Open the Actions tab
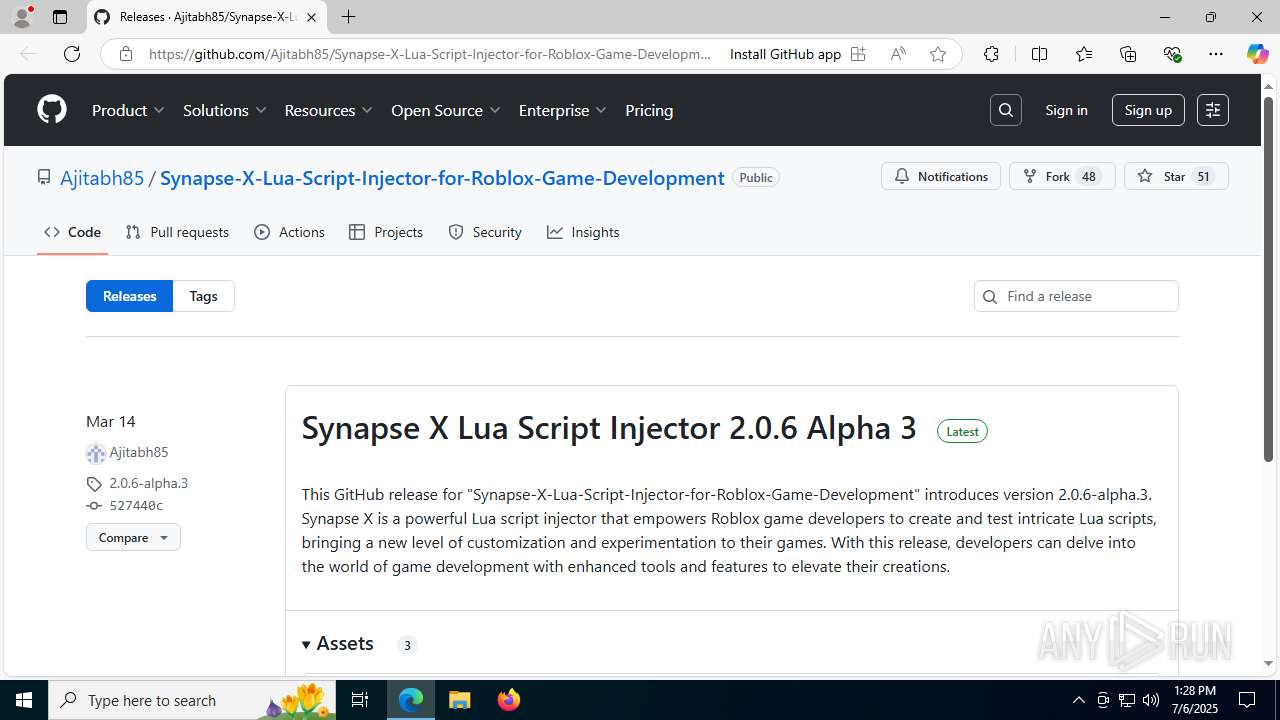The image size is (1280, 720). coord(290,232)
